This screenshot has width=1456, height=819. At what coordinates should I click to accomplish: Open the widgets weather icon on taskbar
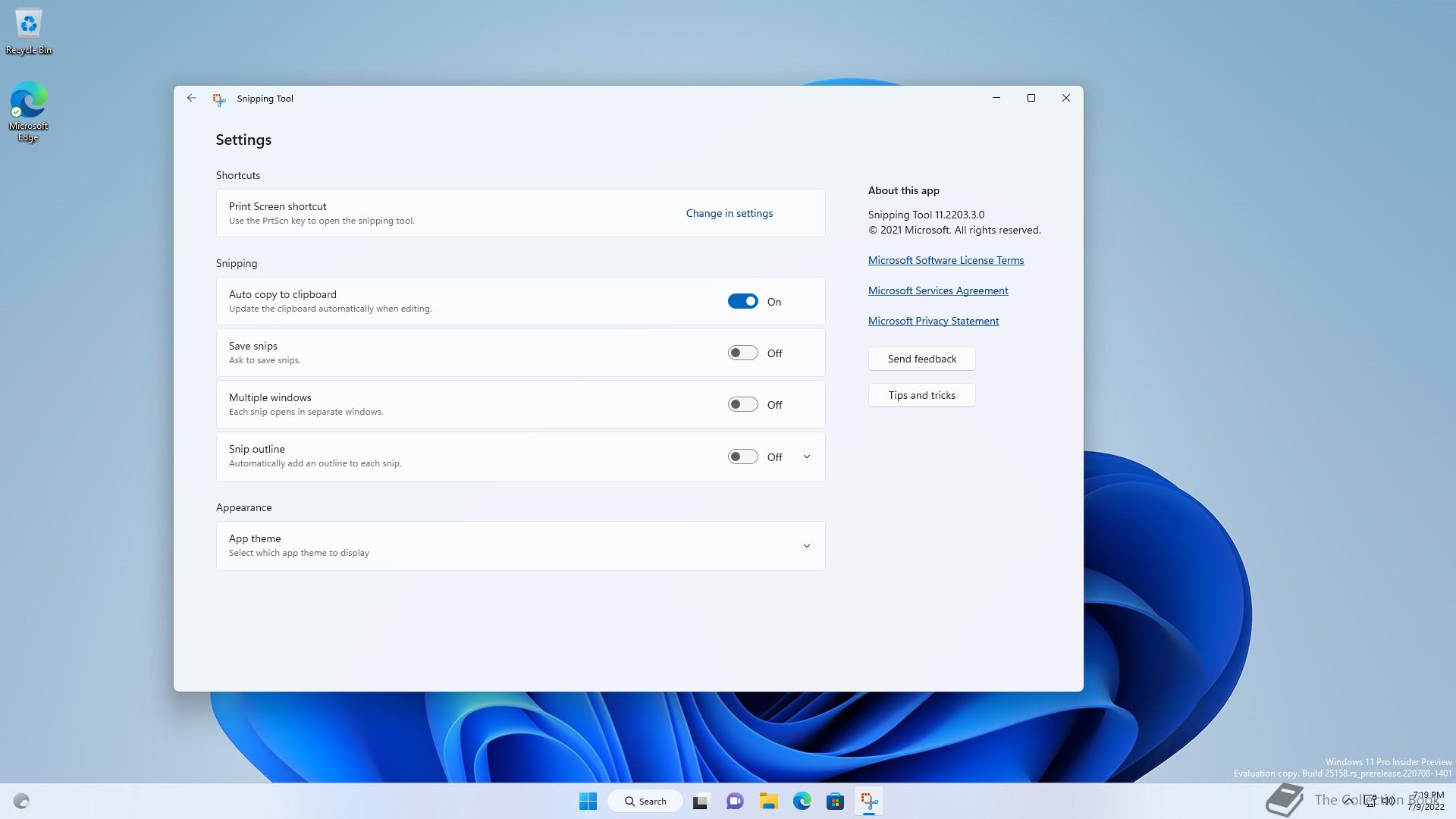coord(21,801)
